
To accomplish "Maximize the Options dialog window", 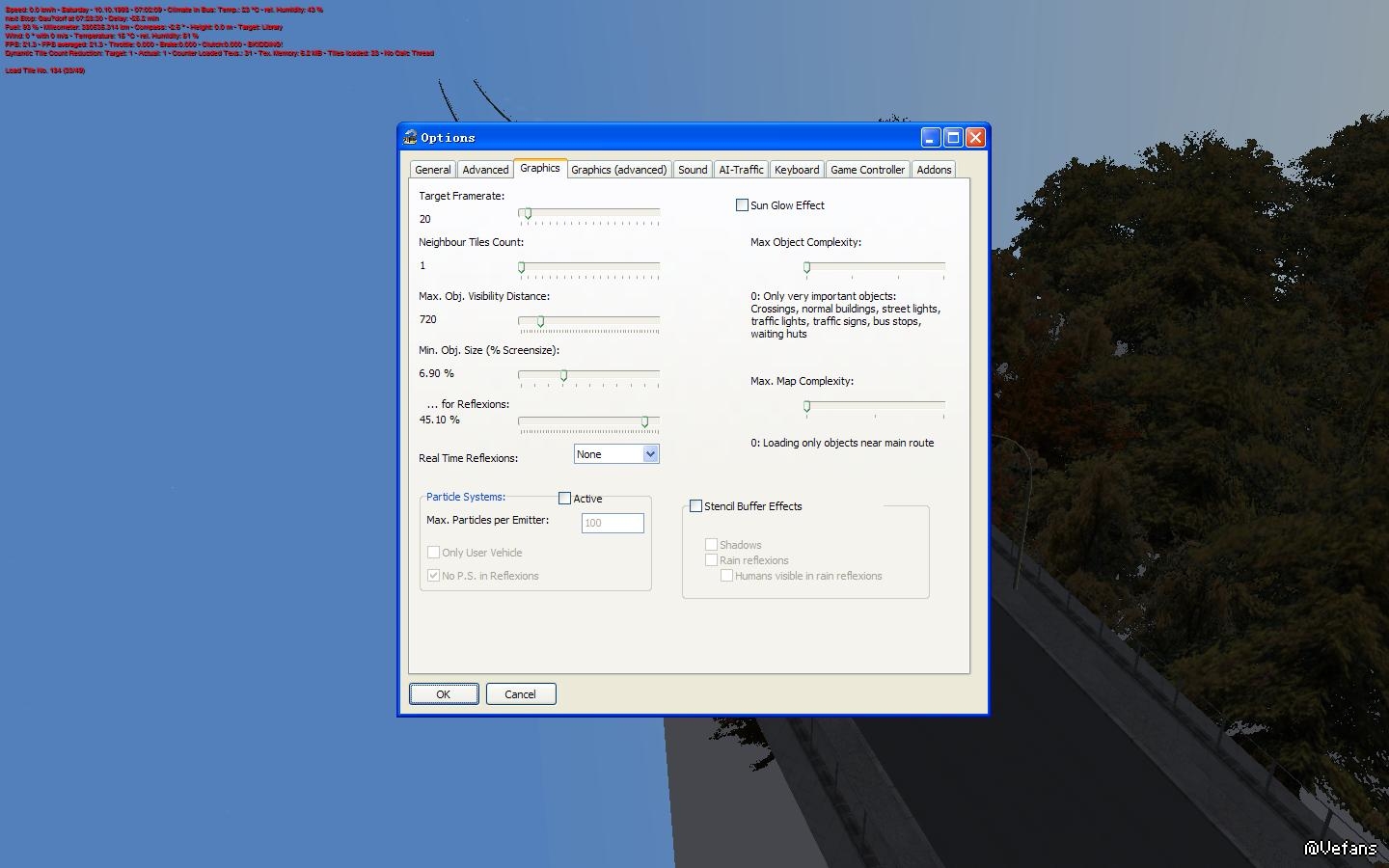I will [x=953, y=137].
